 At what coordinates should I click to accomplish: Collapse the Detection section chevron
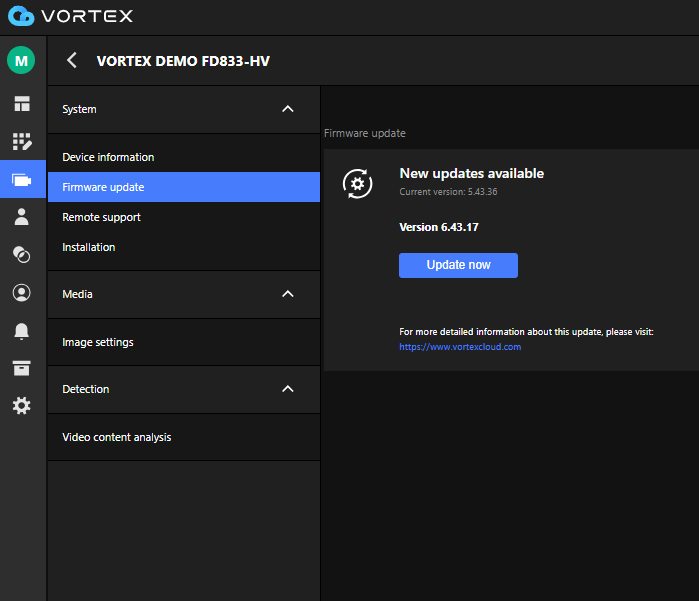(288, 389)
